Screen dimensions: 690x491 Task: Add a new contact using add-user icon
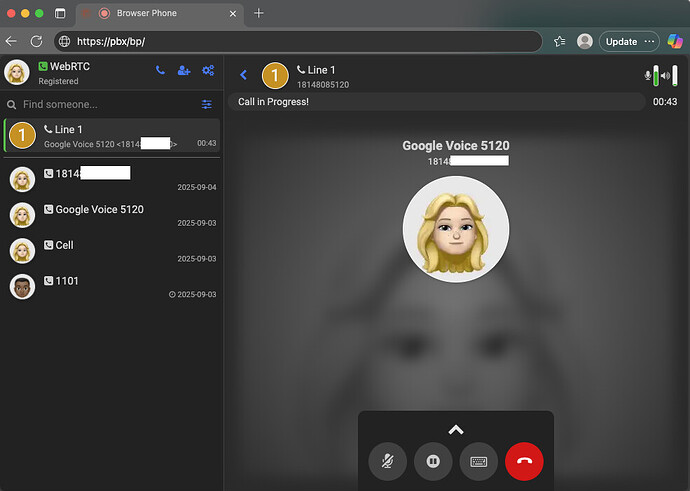pos(184,71)
